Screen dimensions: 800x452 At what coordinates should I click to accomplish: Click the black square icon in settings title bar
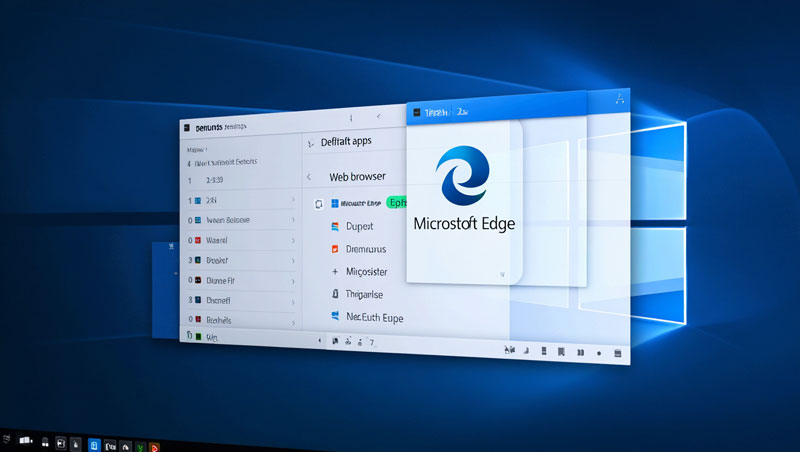click(187, 128)
